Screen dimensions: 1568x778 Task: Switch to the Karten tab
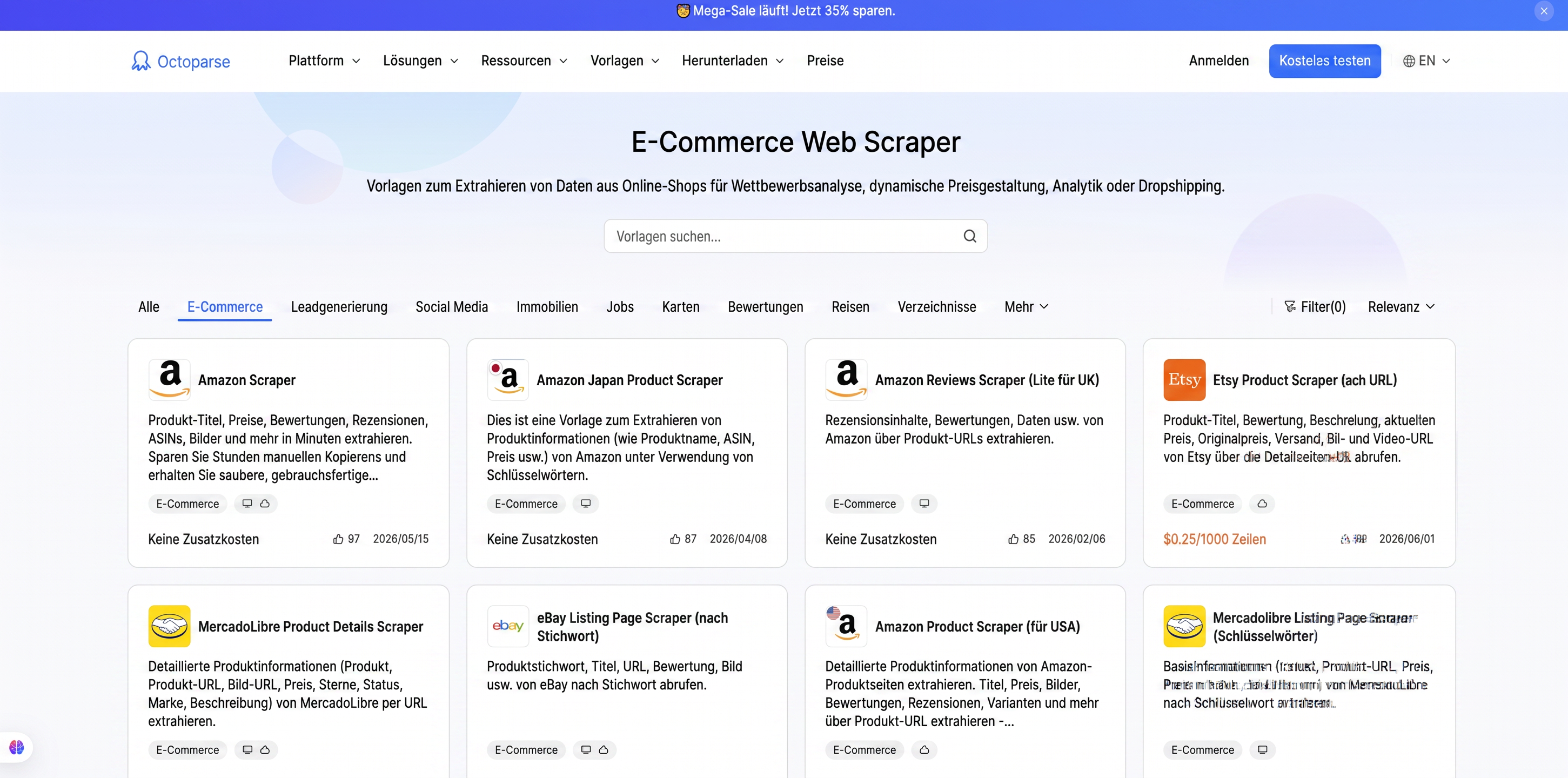tap(680, 307)
